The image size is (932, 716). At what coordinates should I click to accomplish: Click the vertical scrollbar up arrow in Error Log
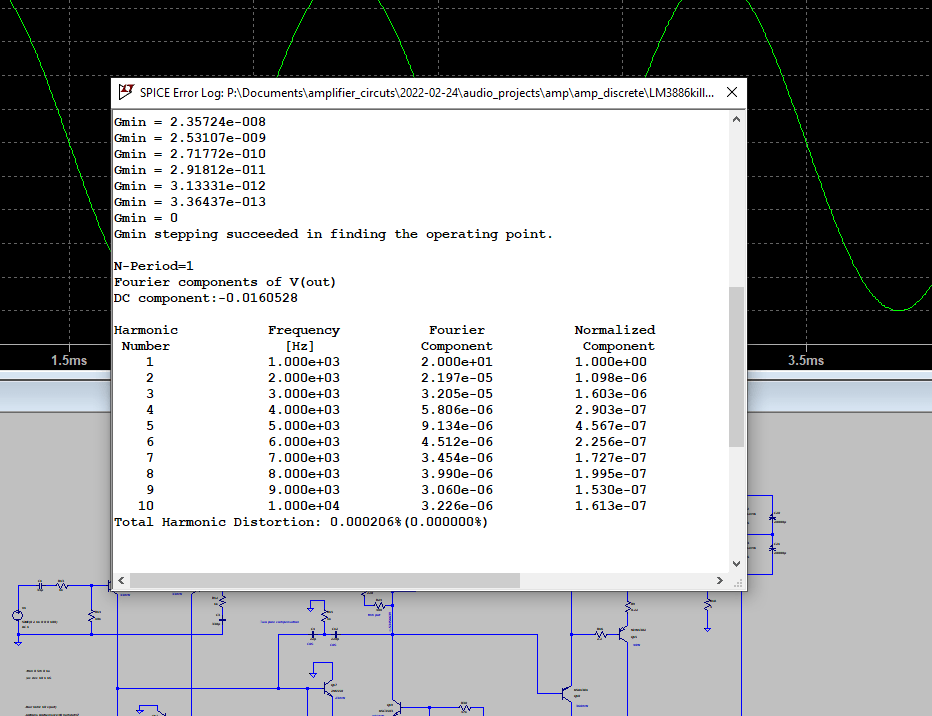(x=736, y=119)
